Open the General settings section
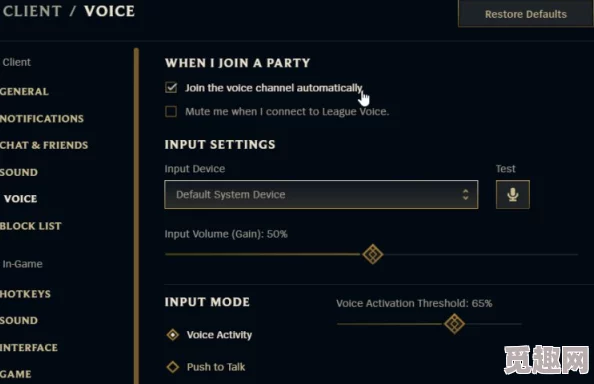Viewport: 594px width, 384px height. pos(24,92)
